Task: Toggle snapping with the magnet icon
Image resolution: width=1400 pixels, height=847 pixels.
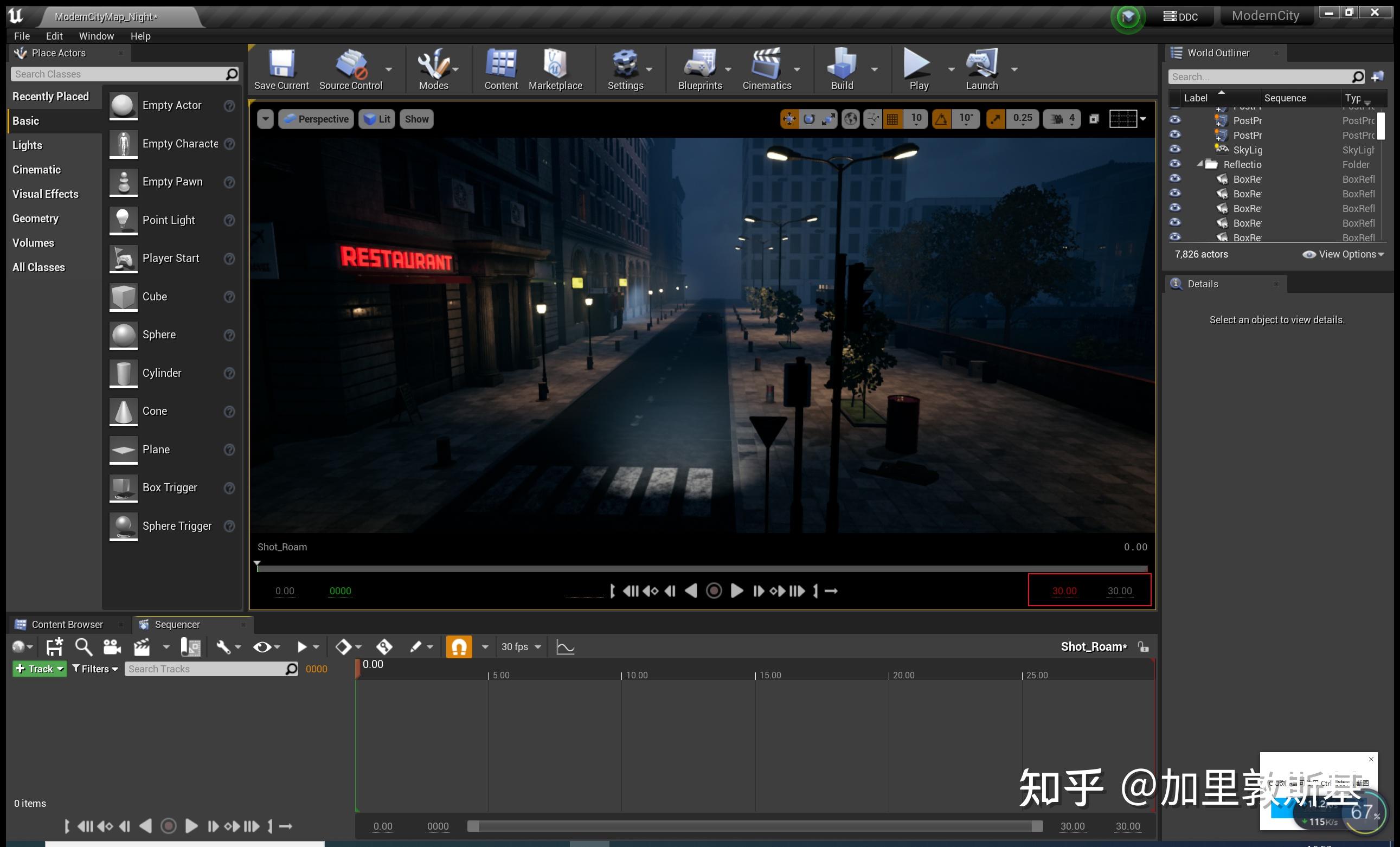Action: [x=459, y=646]
